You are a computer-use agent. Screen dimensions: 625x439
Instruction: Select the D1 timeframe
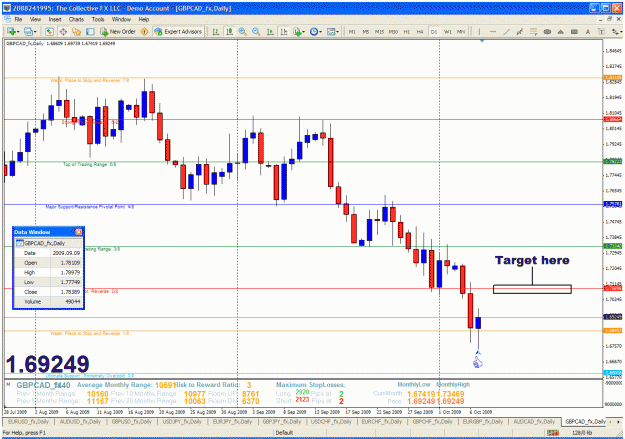434,31
